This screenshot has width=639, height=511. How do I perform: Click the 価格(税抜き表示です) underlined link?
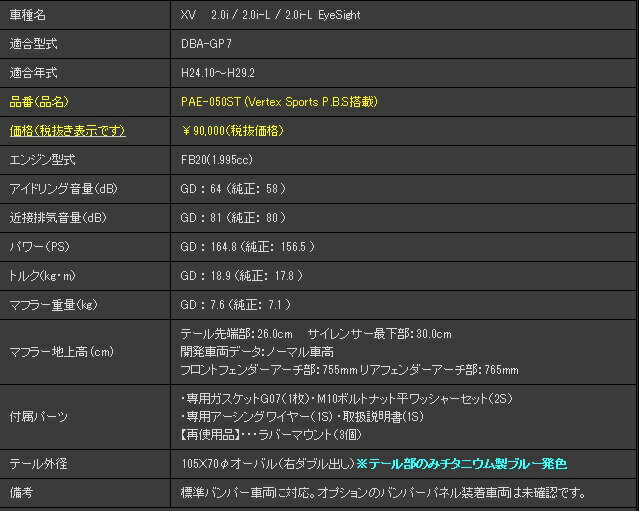[67, 130]
